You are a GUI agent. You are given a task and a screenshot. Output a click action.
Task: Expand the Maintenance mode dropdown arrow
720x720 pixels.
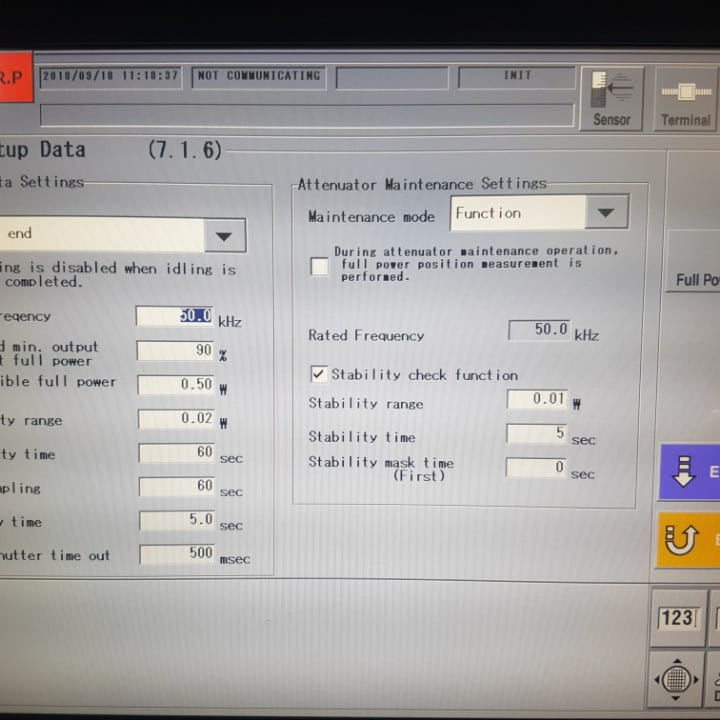[605, 213]
